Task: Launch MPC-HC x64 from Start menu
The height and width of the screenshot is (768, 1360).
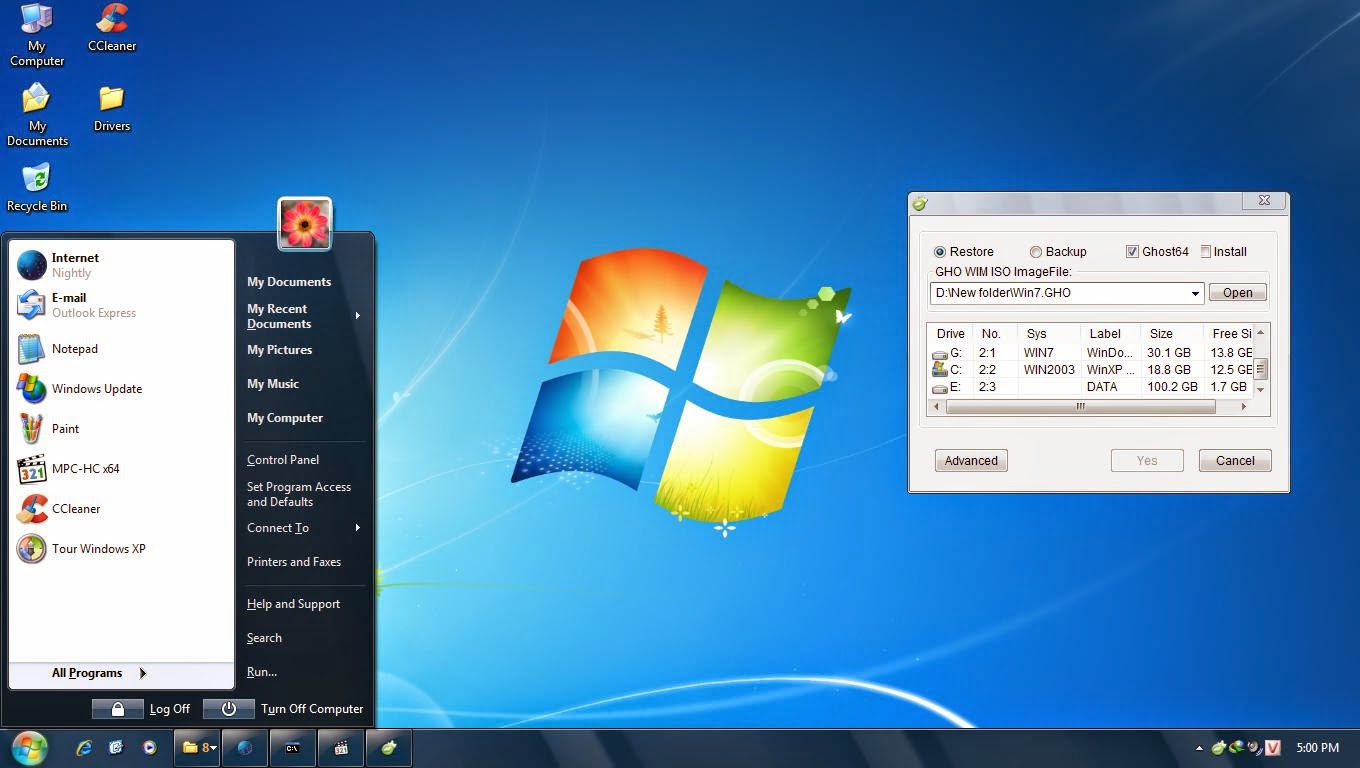Action: click(85, 468)
